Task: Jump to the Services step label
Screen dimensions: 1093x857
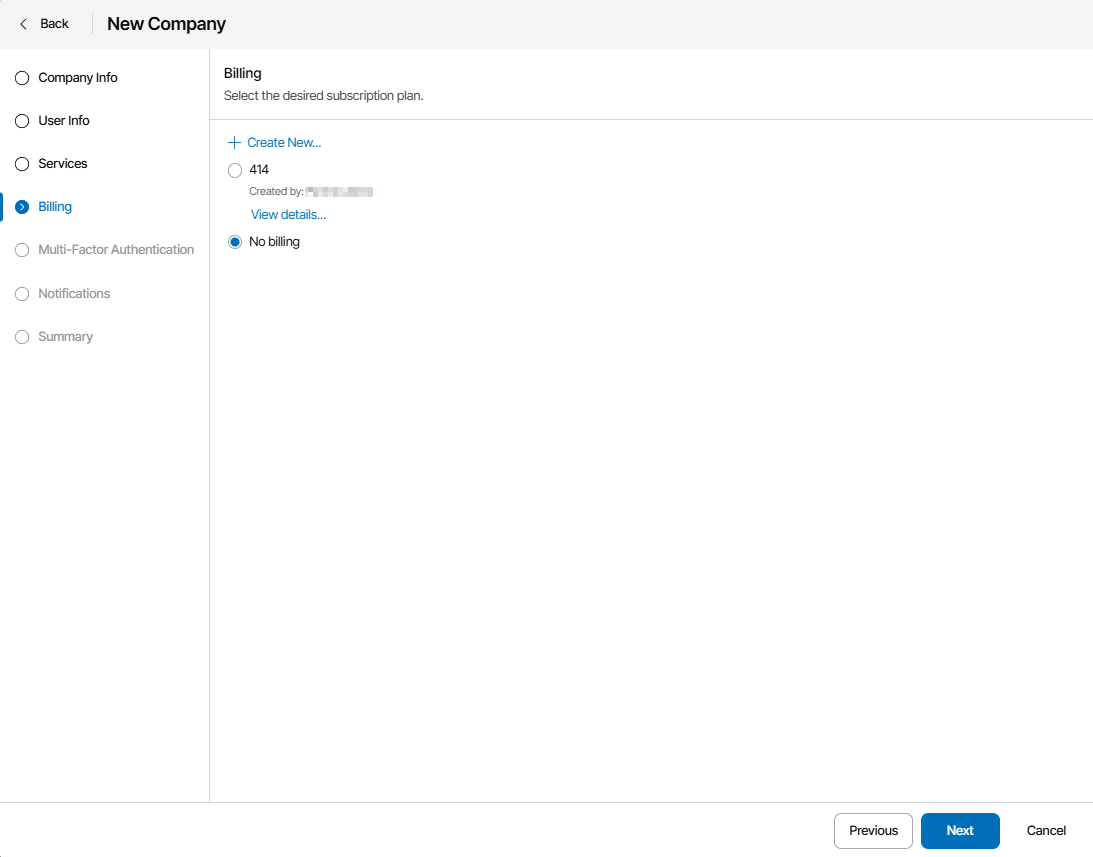Action: pos(63,164)
